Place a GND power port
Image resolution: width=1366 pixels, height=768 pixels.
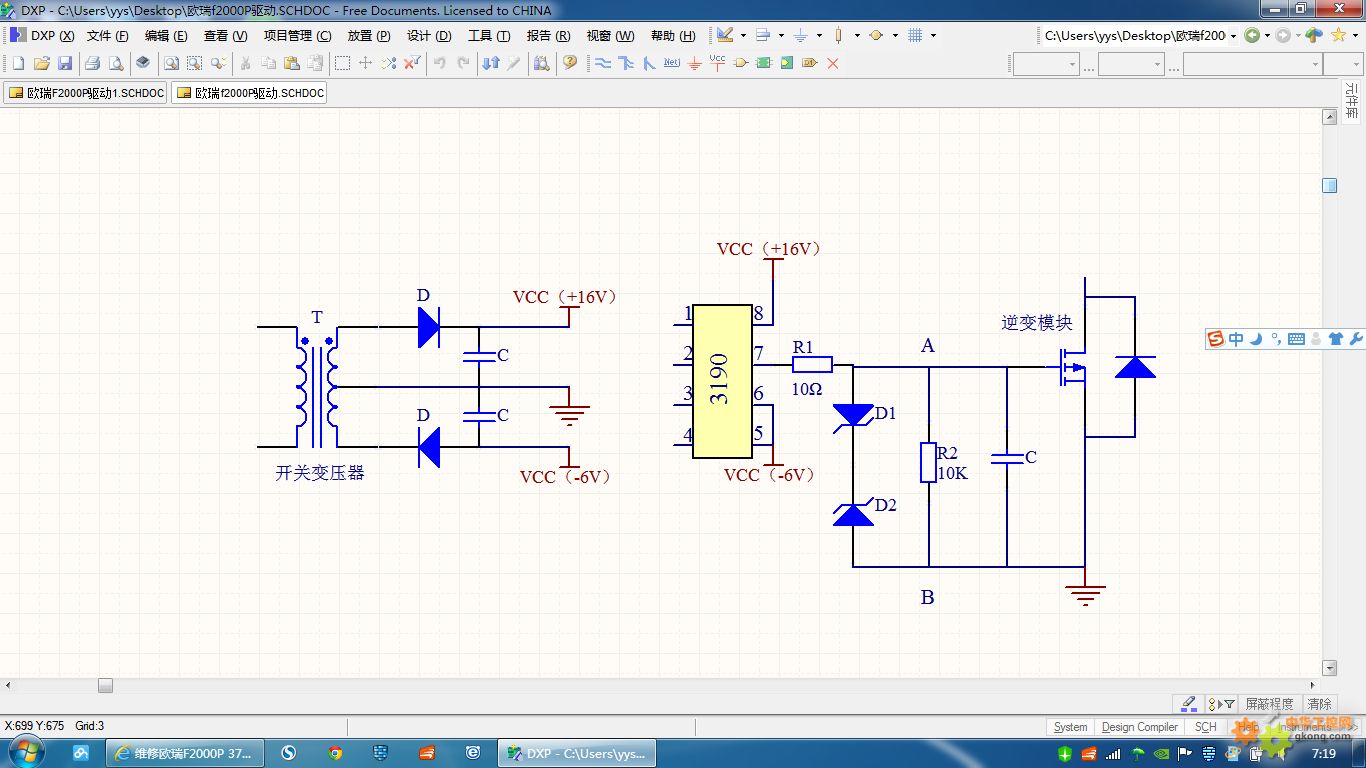coord(695,63)
